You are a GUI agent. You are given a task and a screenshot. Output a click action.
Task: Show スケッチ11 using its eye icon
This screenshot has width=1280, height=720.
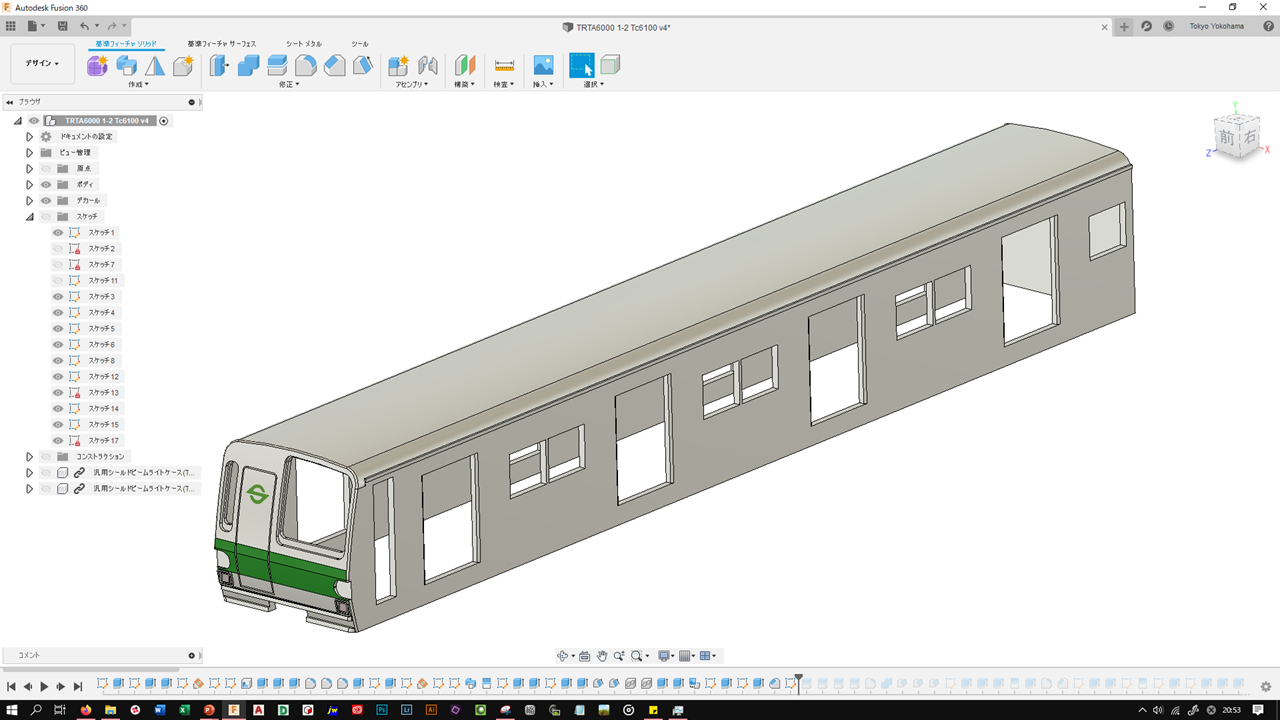click(58, 281)
